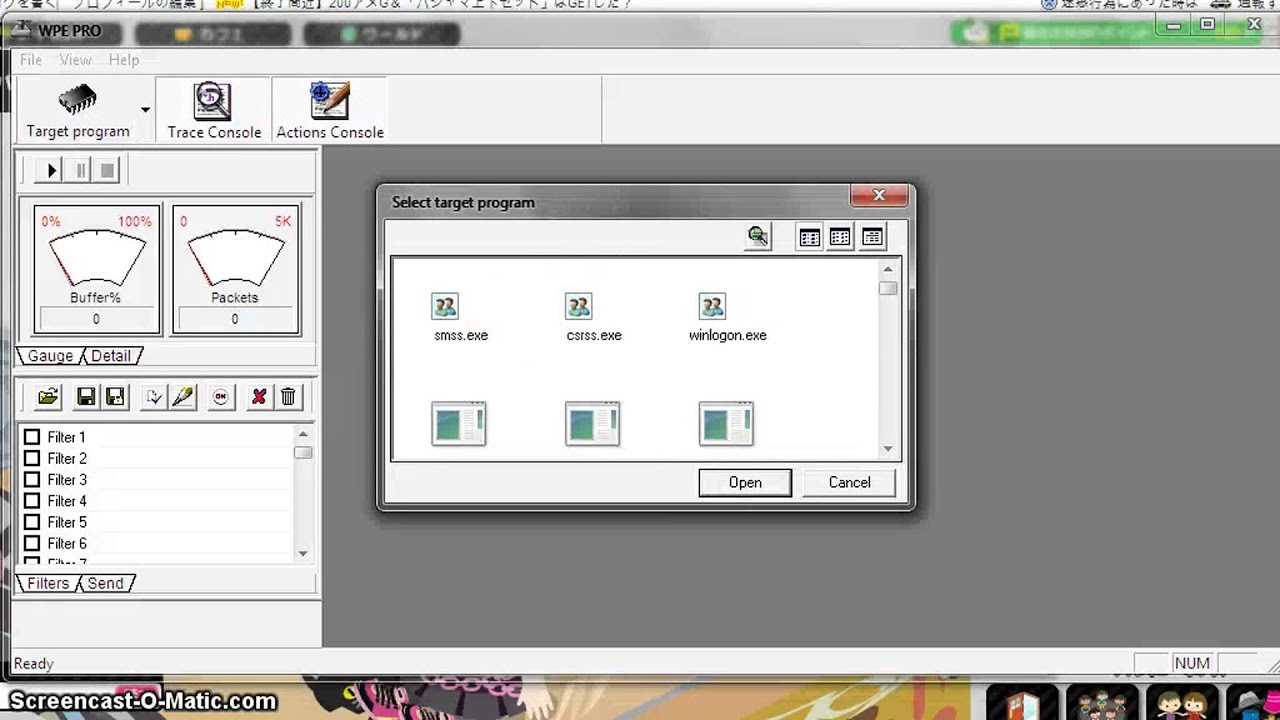Screen dimensions: 1280x720
Task: Click the save icon next to the folder icon
Action: click(x=86, y=397)
